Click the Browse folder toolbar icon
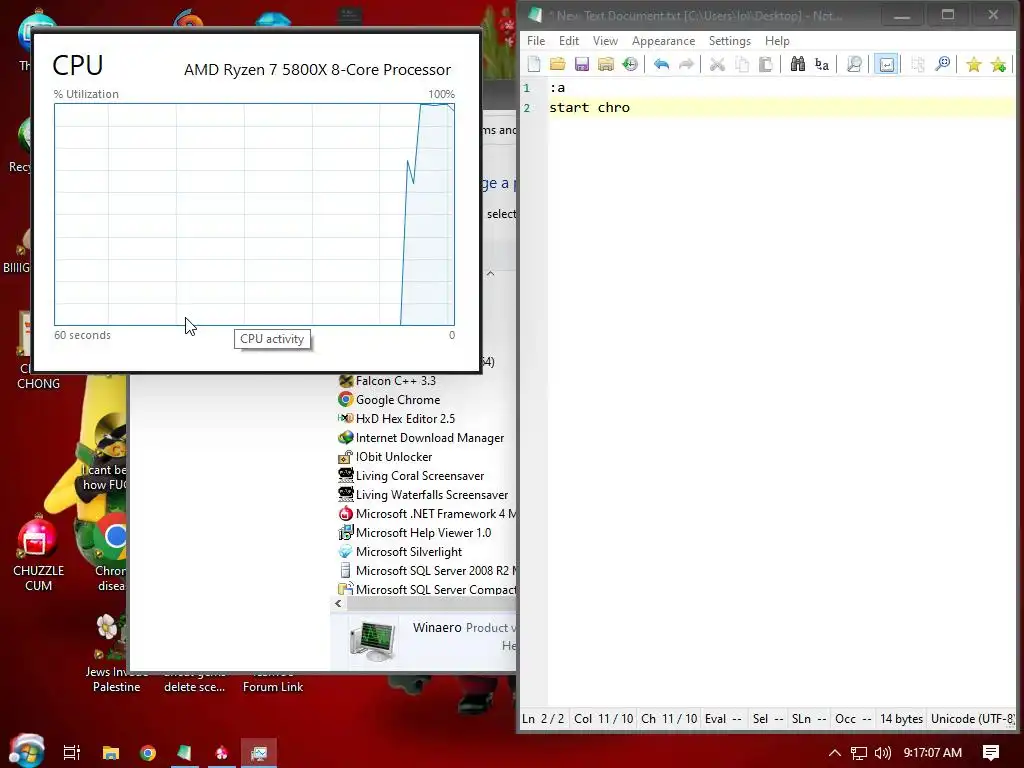 [606, 64]
